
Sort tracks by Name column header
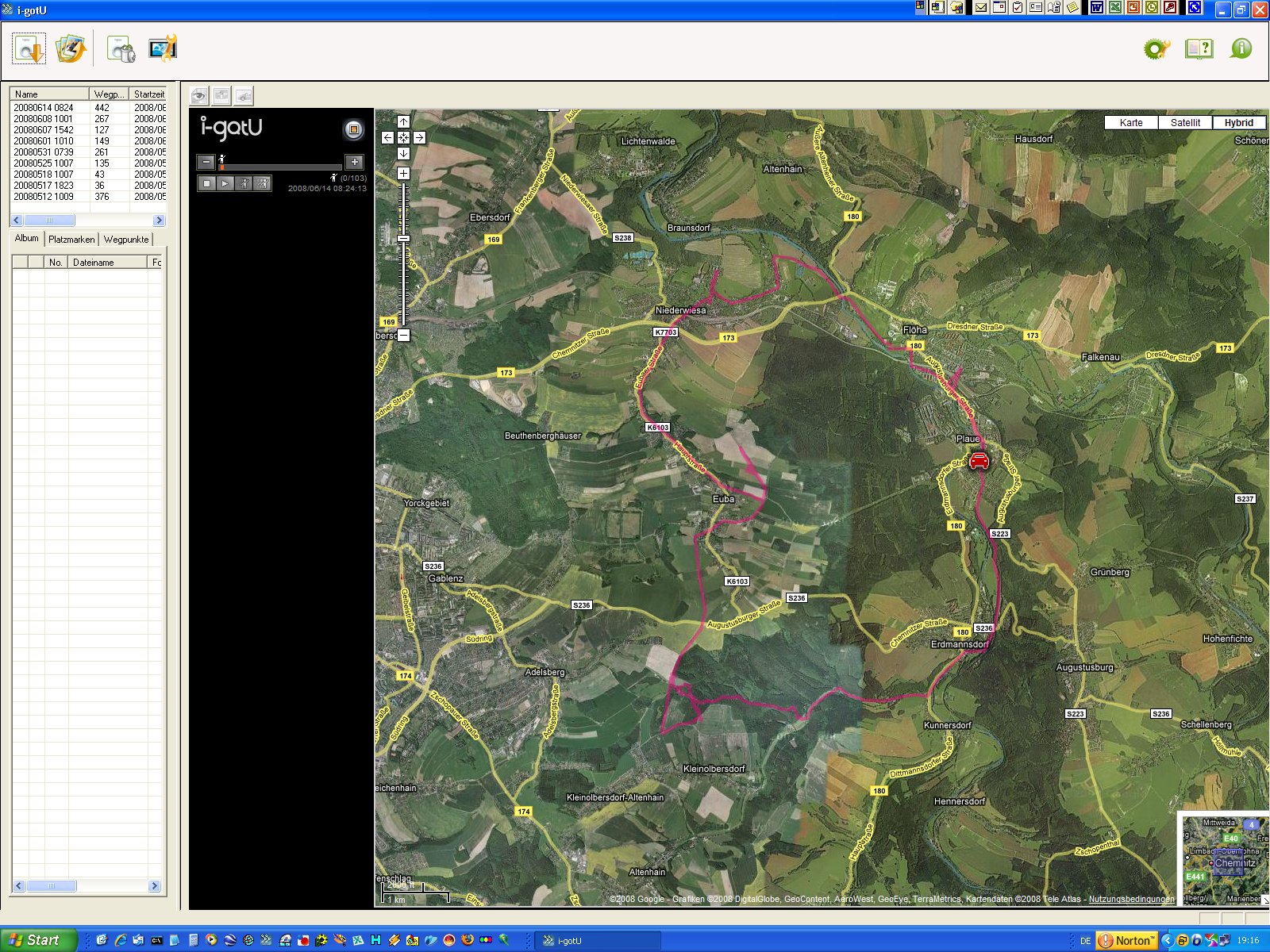49,94
